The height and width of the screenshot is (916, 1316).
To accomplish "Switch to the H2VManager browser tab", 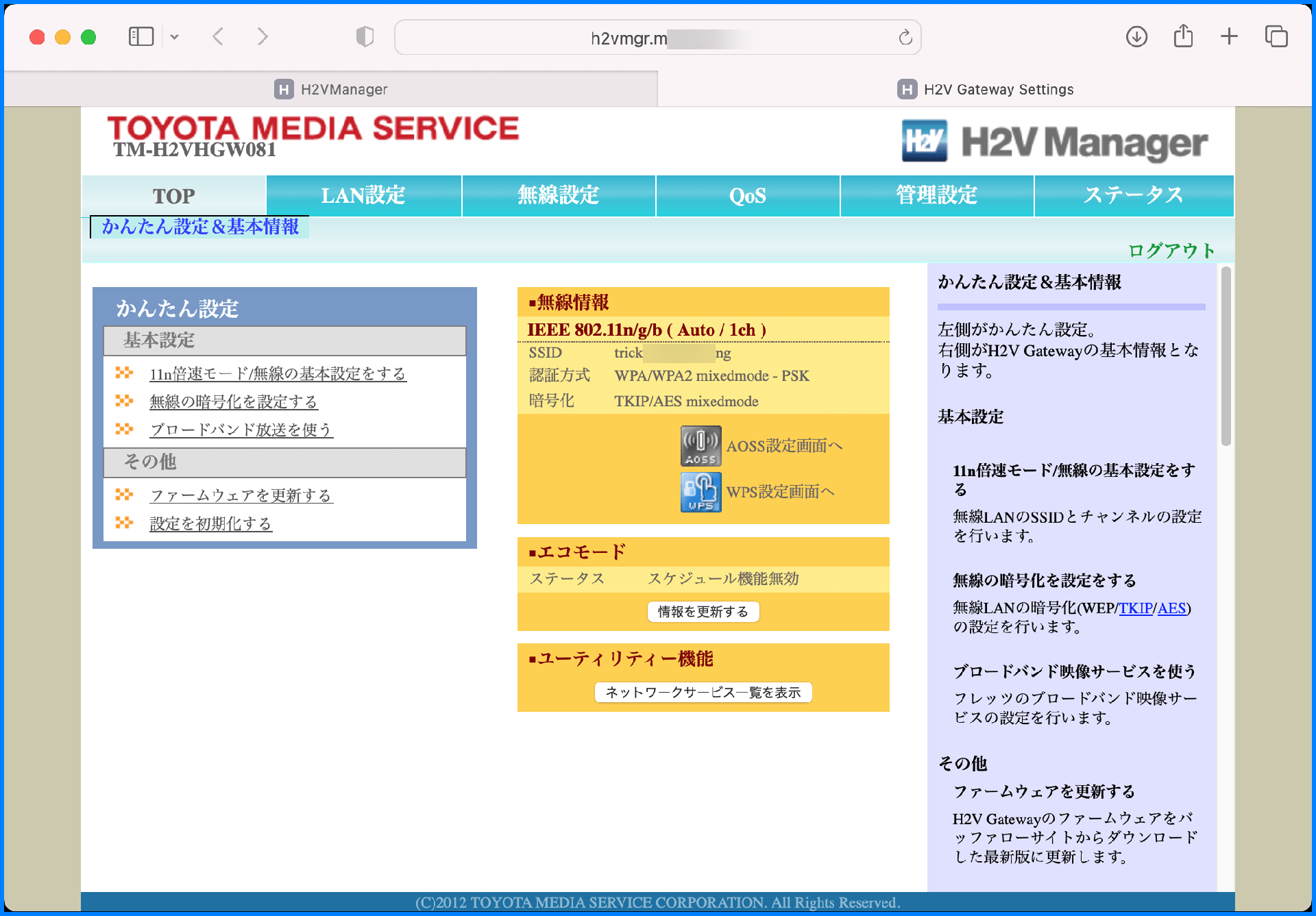I will click(331, 89).
